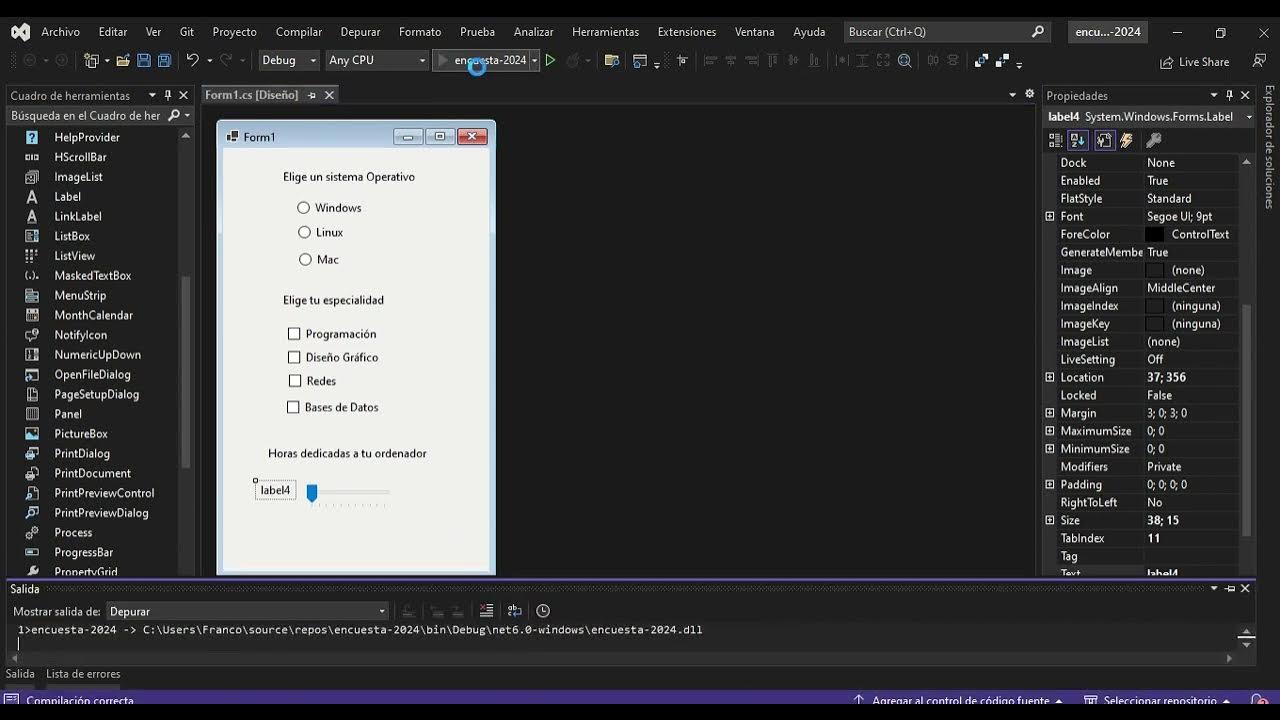Click the trackbar slider thumb on Form1
The width and height of the screenshot is (1280, 720).
[312, 493]
